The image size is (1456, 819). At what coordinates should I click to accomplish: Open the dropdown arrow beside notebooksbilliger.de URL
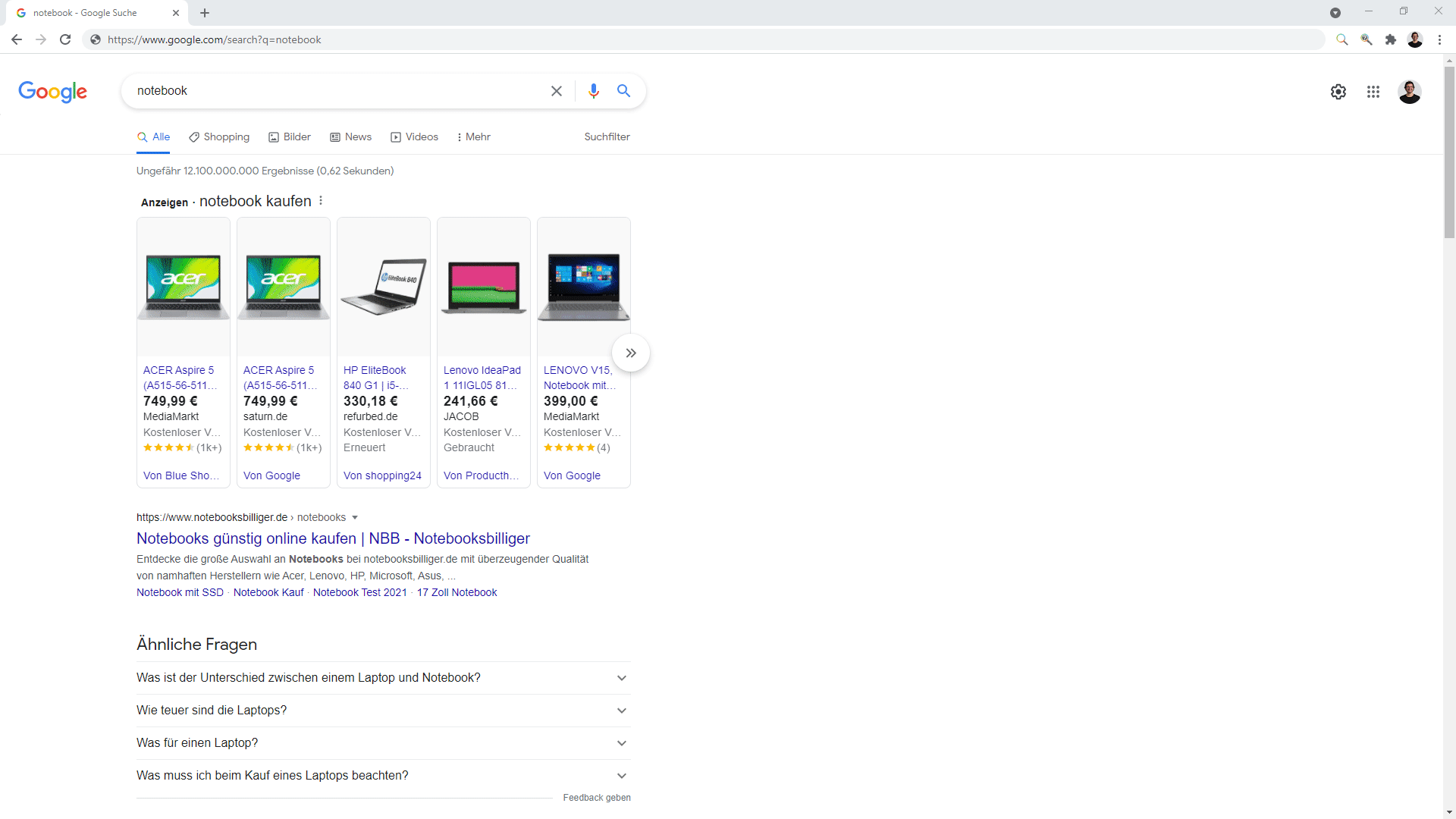point(354,517)
